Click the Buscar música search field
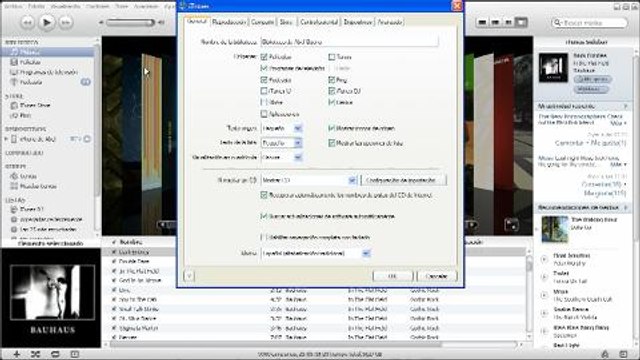 tap(589, 22)
